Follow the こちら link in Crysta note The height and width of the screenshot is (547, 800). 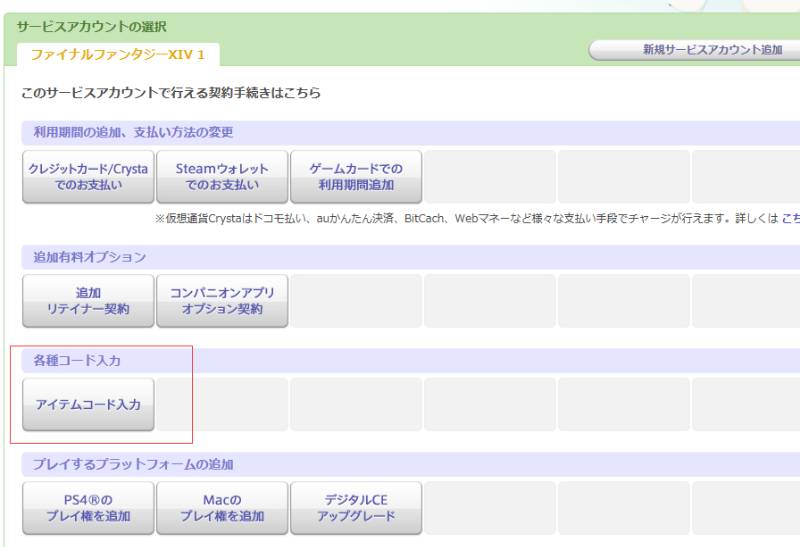(791, 218)
